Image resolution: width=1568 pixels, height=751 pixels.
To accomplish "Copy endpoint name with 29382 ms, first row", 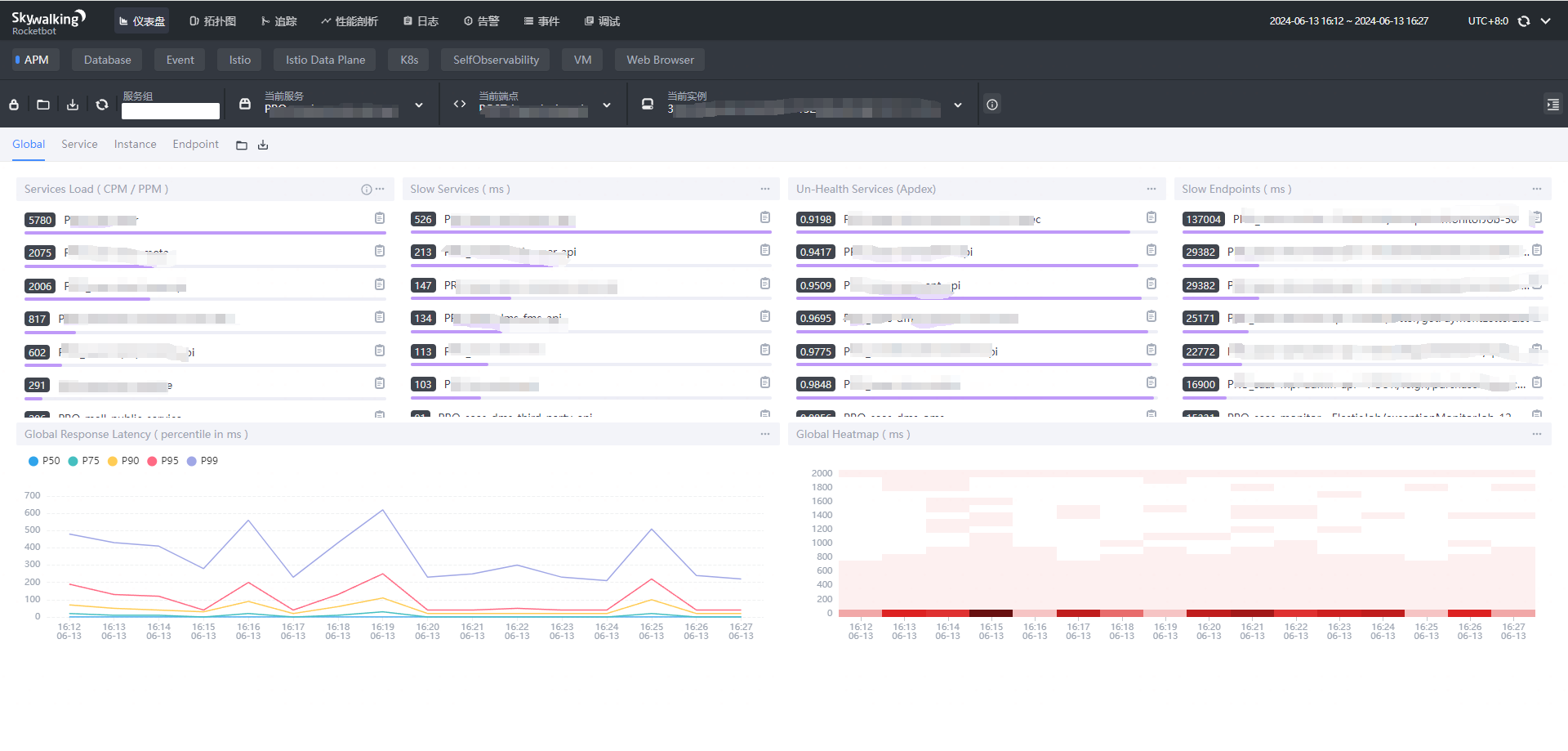I will point(1537,250).
